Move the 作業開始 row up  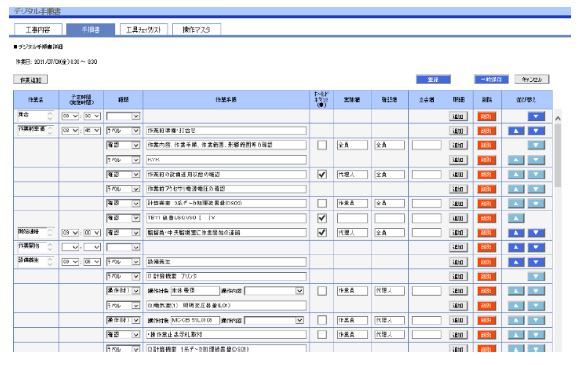point(516,247)
